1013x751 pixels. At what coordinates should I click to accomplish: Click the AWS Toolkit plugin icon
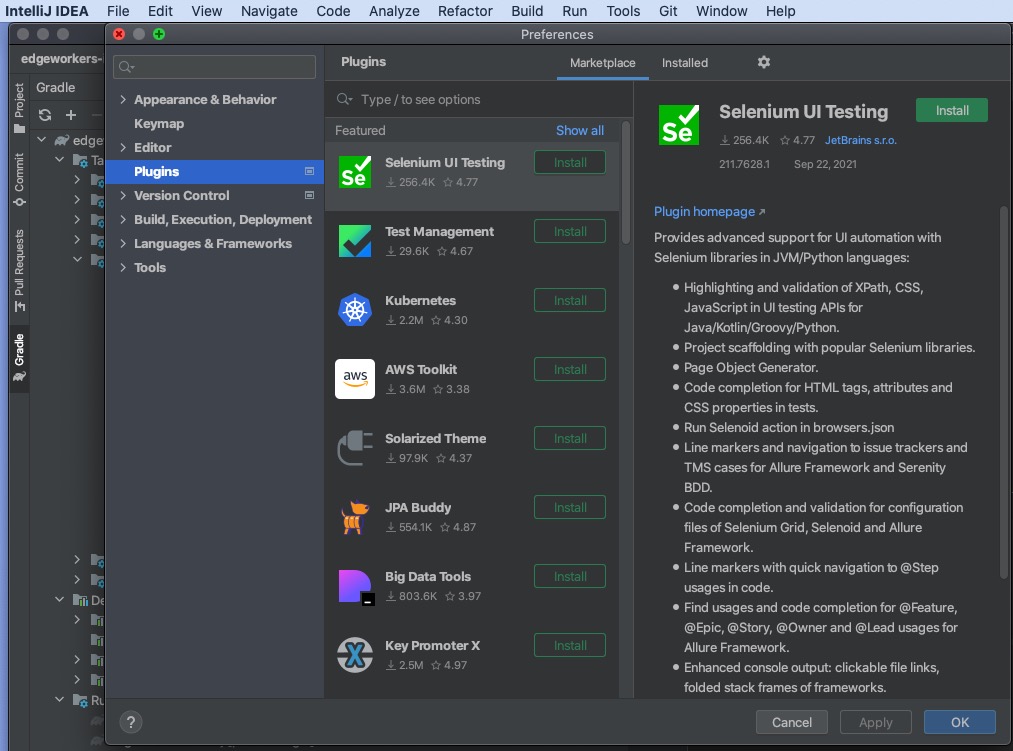355,379
